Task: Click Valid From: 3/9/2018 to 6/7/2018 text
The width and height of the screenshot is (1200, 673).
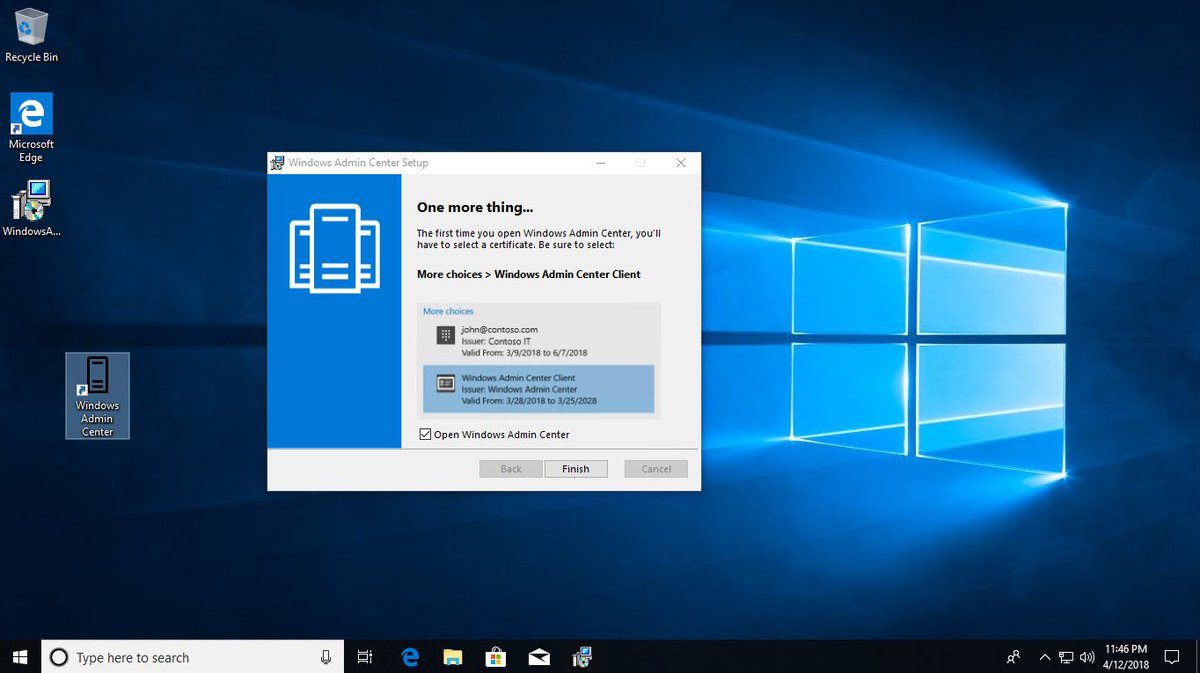Action: [524, 353]
